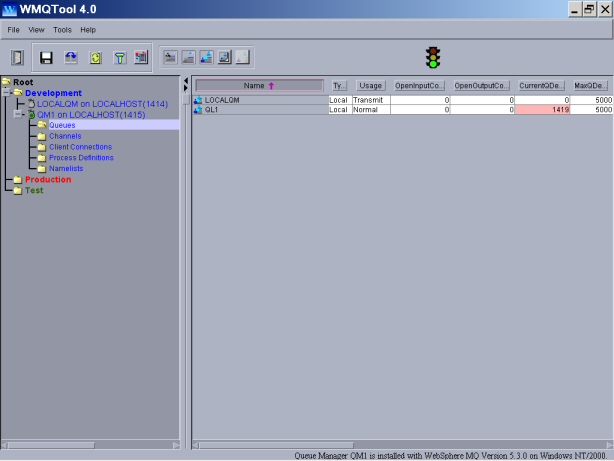Viewport: 614px width, 461px height.
Task: Select the Root tree node
Action: [x=23, y=82]
